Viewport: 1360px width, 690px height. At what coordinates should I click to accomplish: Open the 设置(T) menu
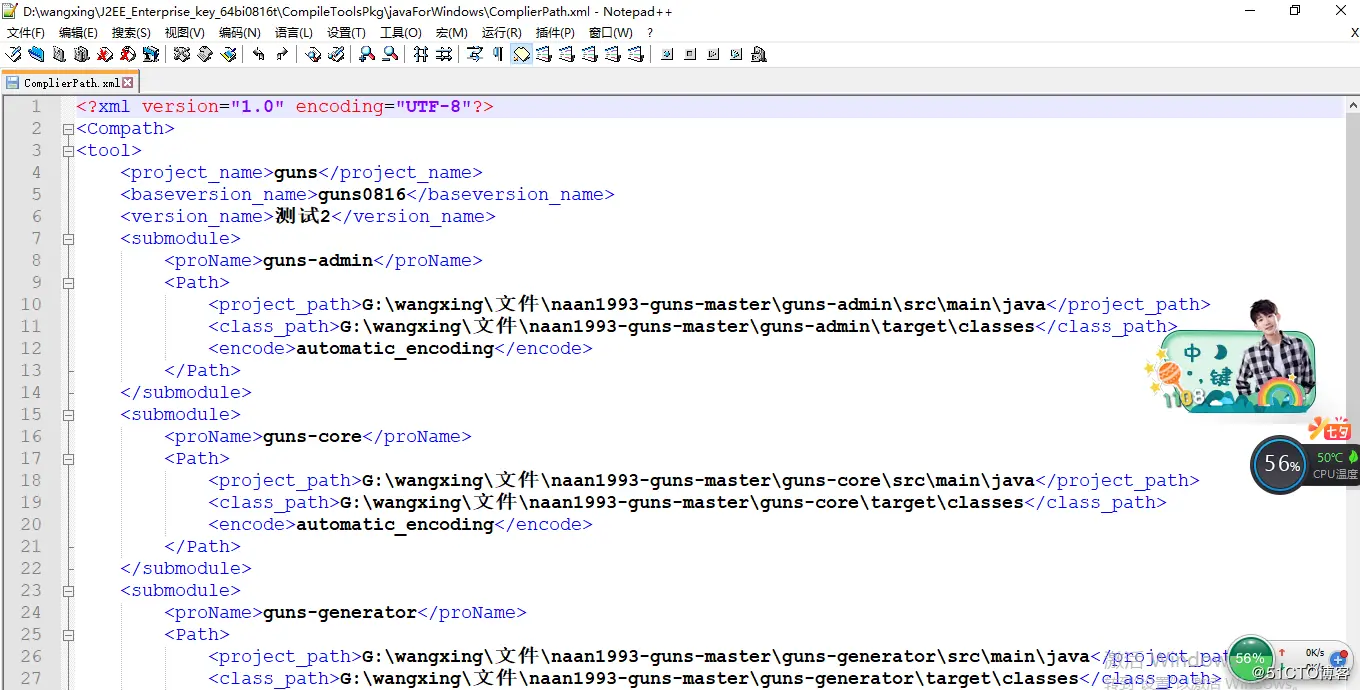pos(346,32)
